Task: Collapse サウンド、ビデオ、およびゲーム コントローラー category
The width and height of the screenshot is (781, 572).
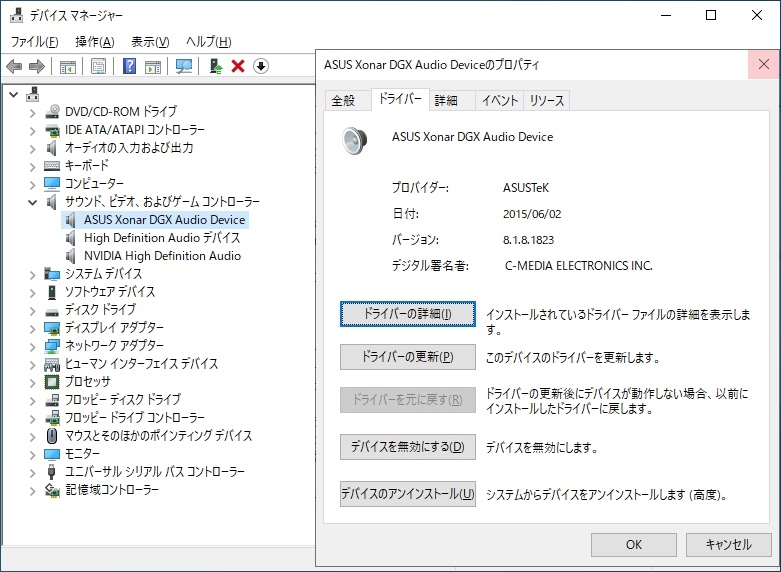Action: point(33,202)
